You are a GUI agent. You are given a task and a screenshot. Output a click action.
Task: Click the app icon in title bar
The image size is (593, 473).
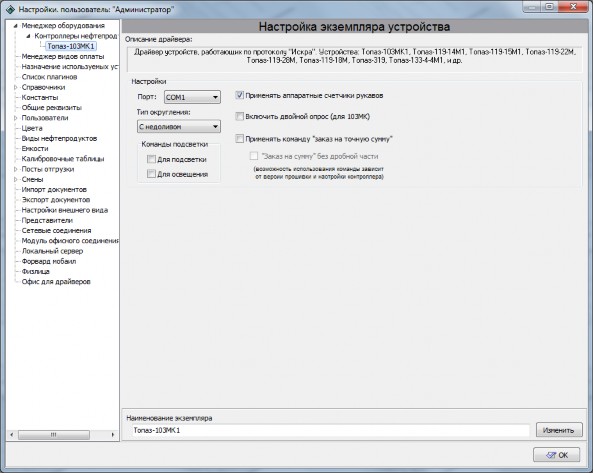10,9
